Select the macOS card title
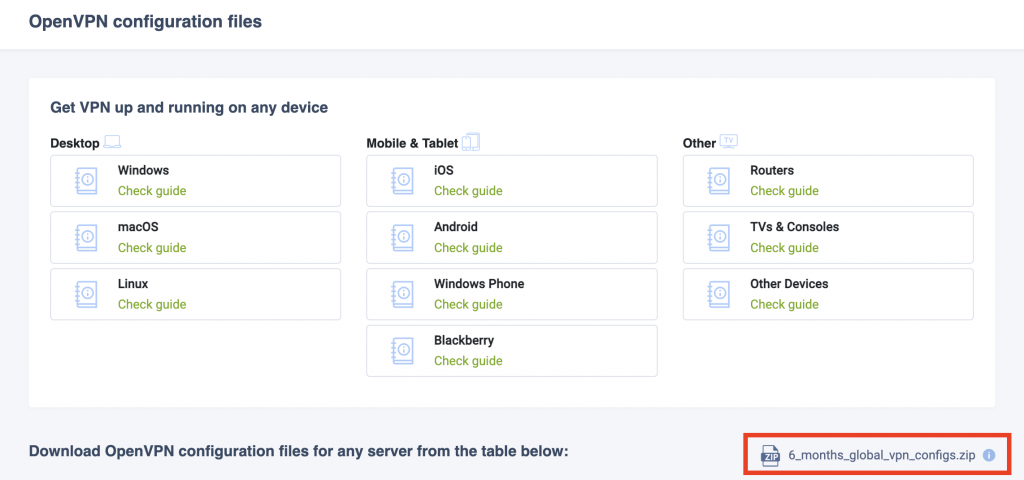Viewport: 1024px width, 480px height. pyautogui.click(x=138, y=227)
